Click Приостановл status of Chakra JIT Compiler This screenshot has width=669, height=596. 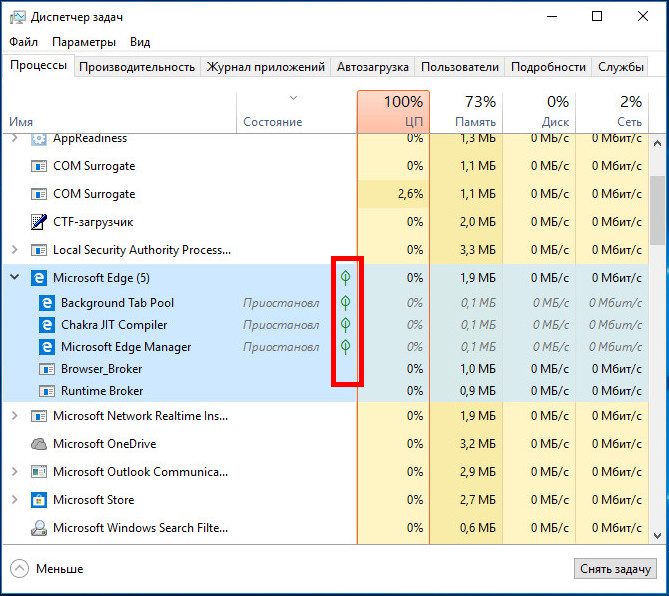coord(281,325)
